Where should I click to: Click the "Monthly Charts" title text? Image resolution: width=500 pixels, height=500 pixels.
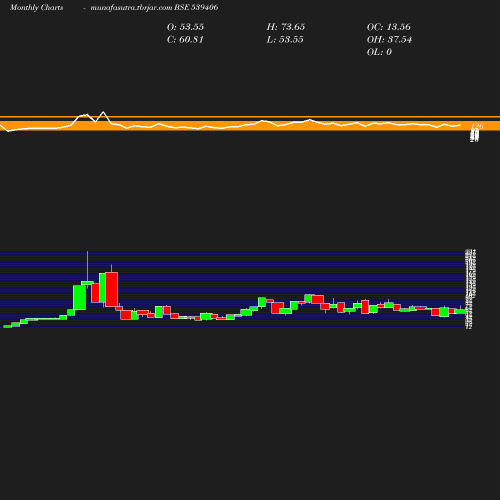tap(37, 8)
